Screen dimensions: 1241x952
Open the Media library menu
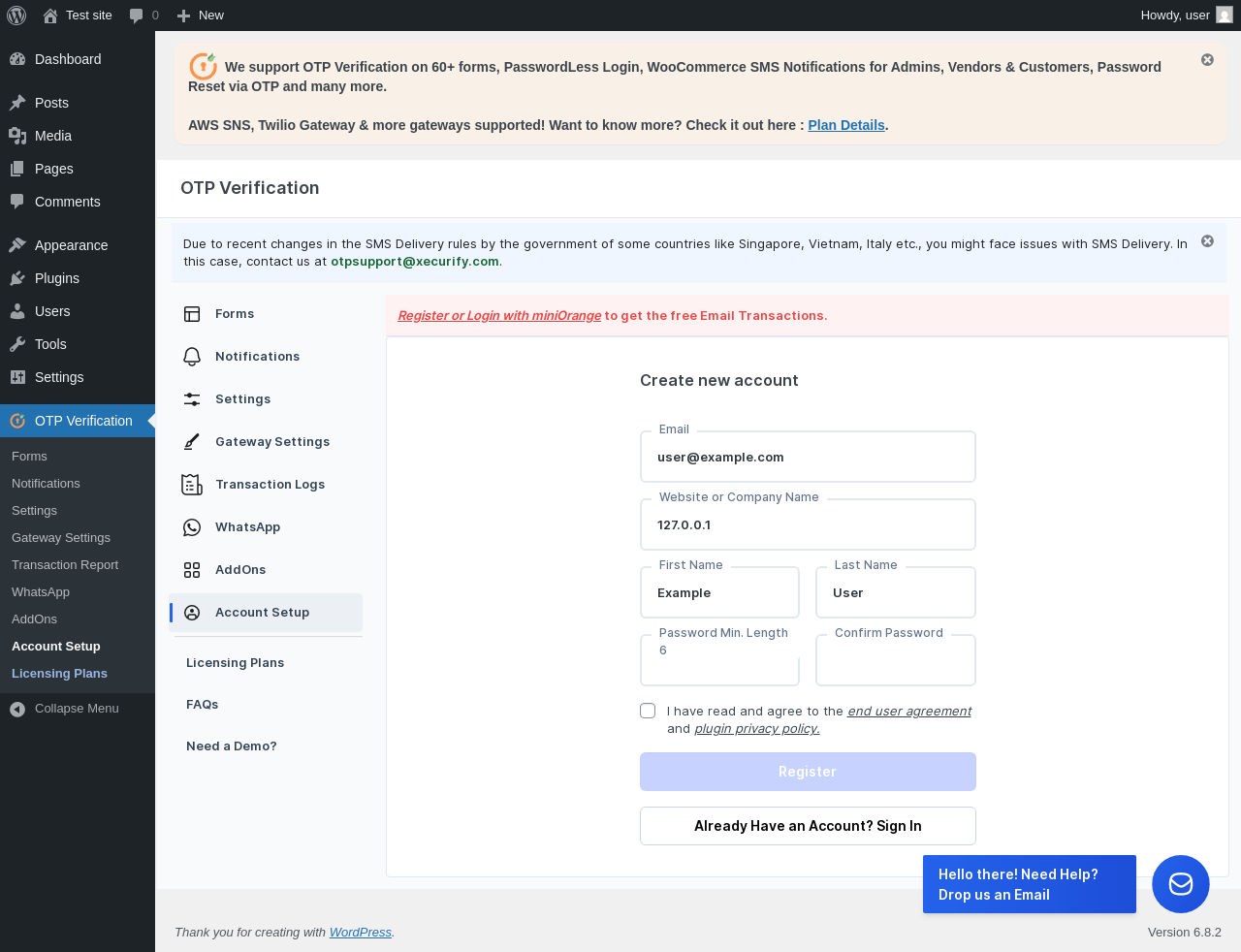coord(78,136)
